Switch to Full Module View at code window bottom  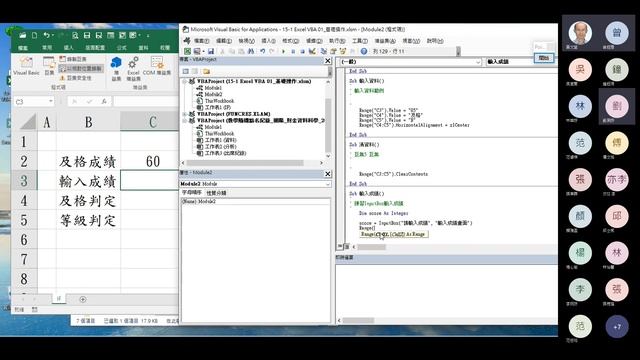346,247
